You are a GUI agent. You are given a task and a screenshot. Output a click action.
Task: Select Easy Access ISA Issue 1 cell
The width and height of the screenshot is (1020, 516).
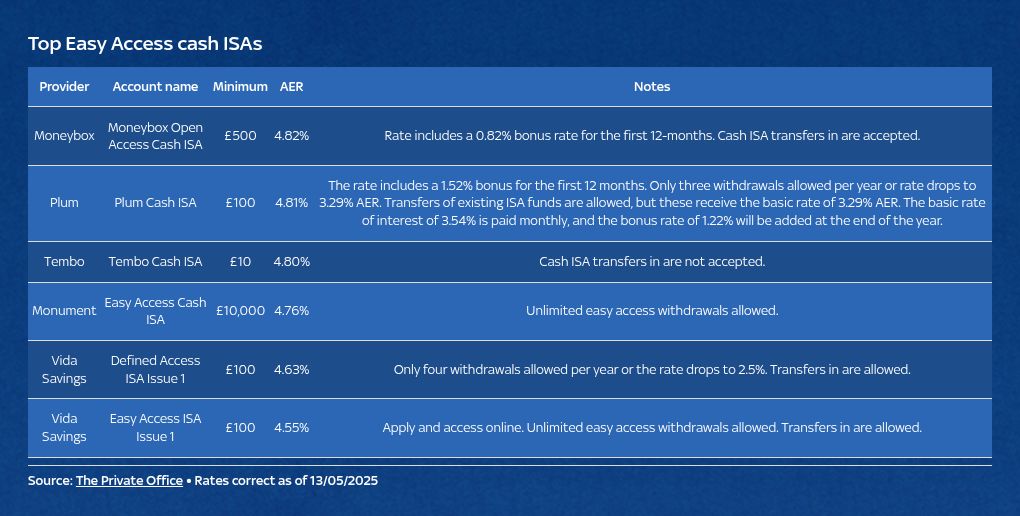pos(155,428)
